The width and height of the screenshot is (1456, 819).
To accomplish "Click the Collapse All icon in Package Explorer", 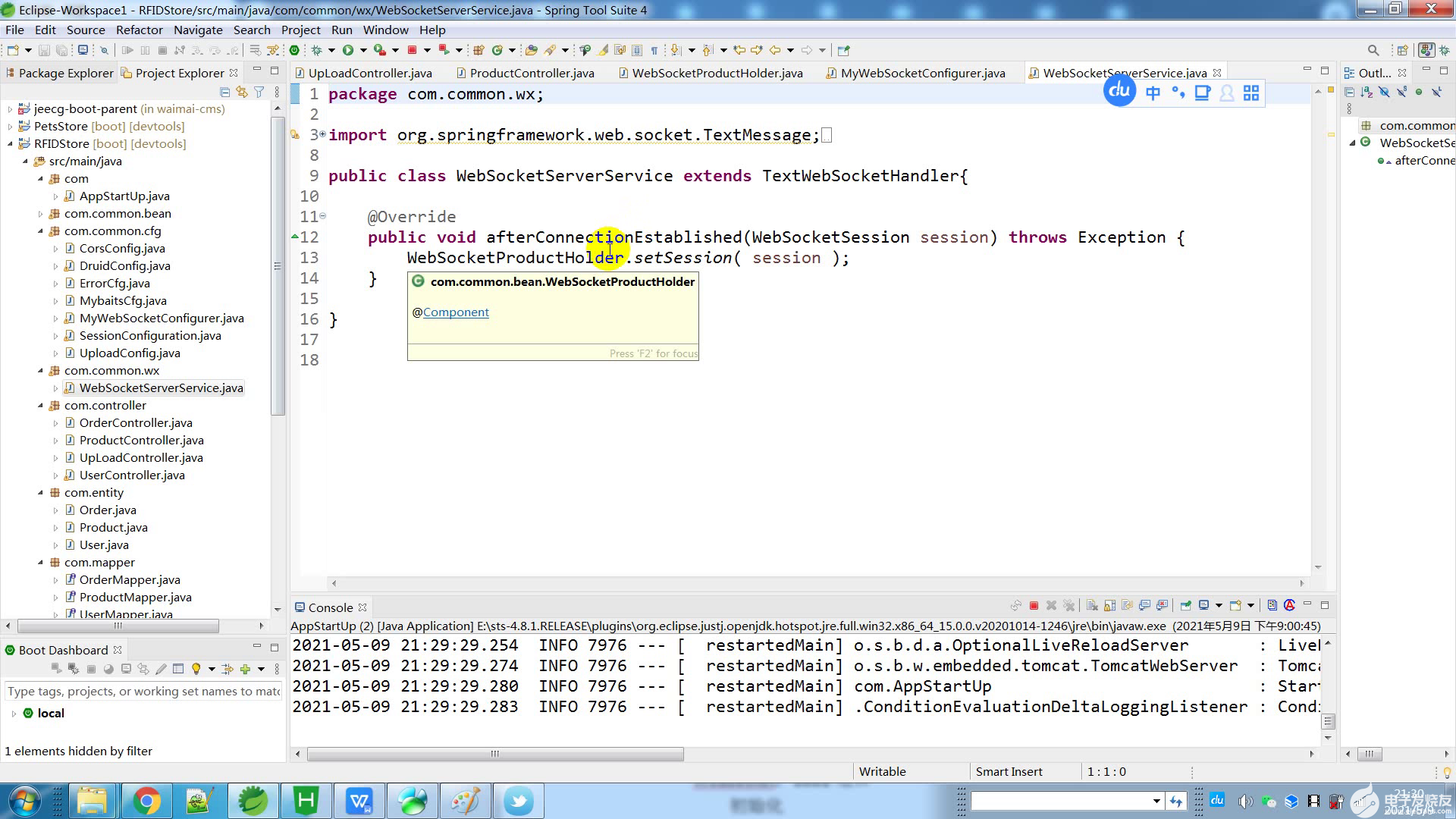I will (x=224, y=92).
